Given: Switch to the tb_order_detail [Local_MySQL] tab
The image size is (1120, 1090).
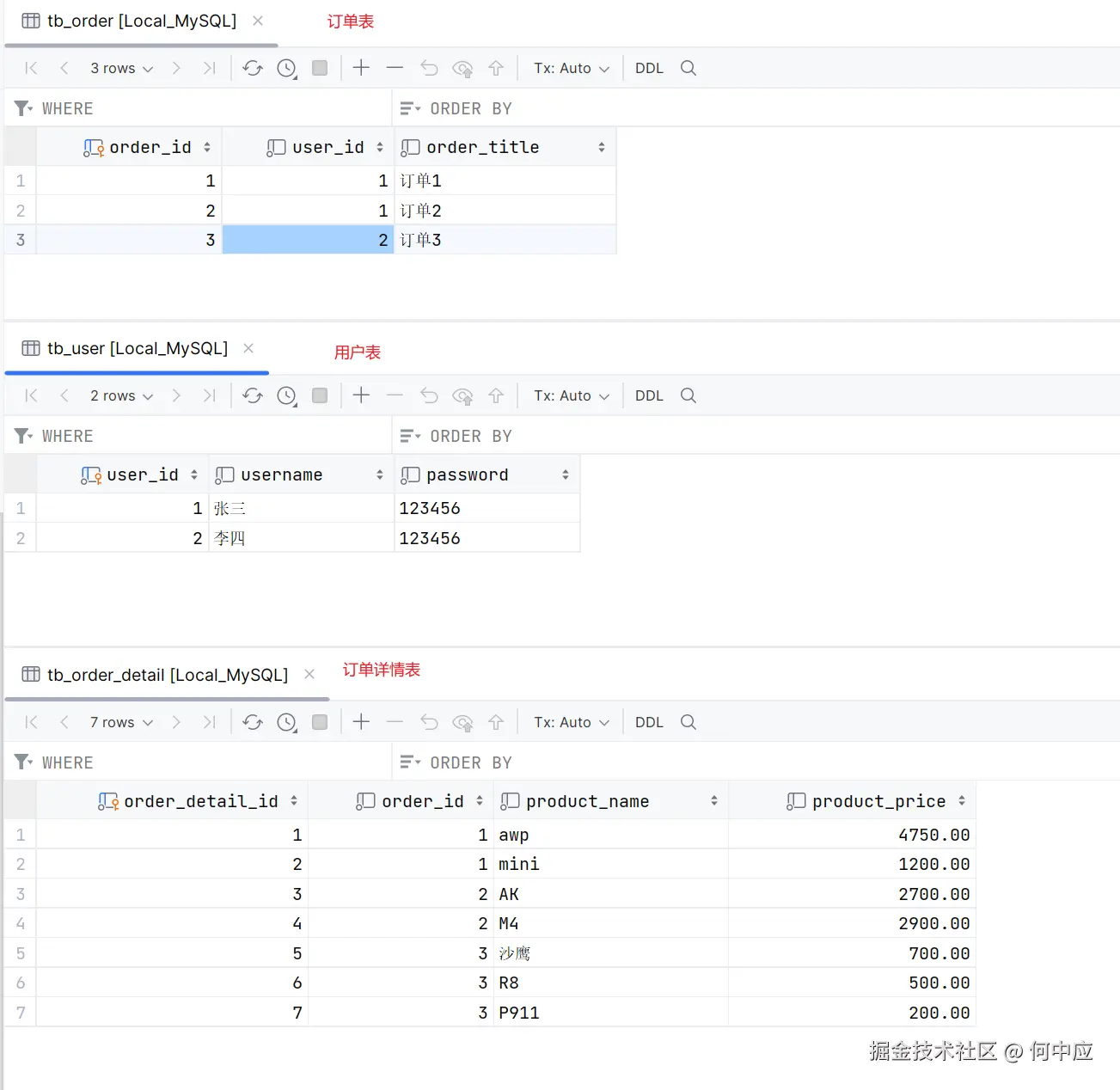Looking at the screenshot, I should pos(168,675).
